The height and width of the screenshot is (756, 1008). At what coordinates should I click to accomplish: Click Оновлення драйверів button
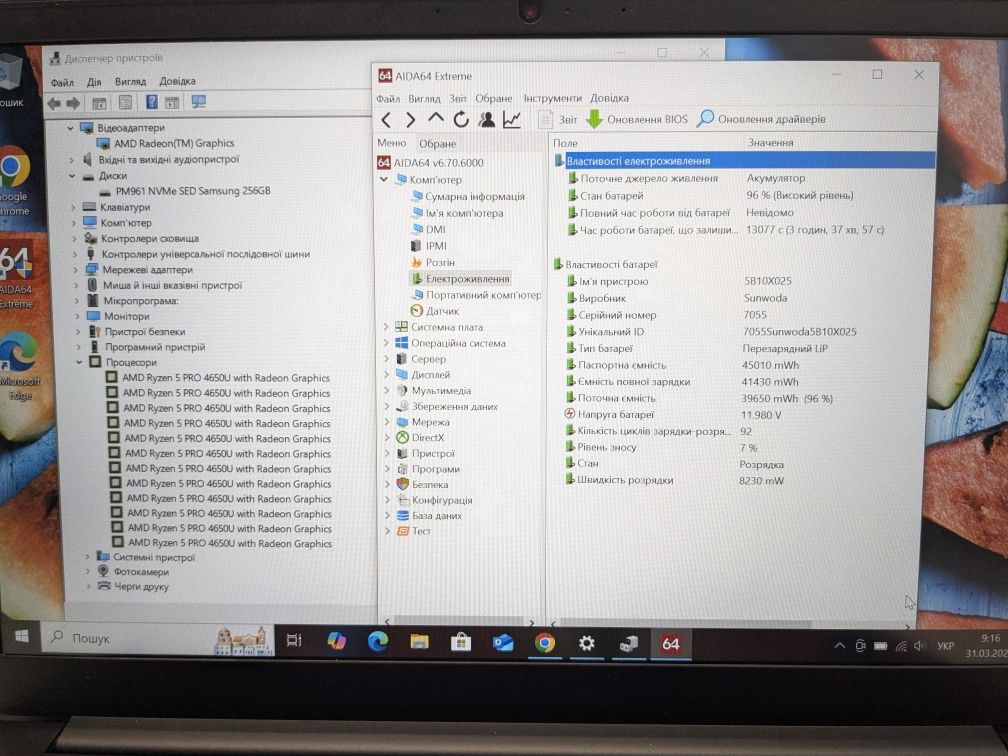(762, 119)
